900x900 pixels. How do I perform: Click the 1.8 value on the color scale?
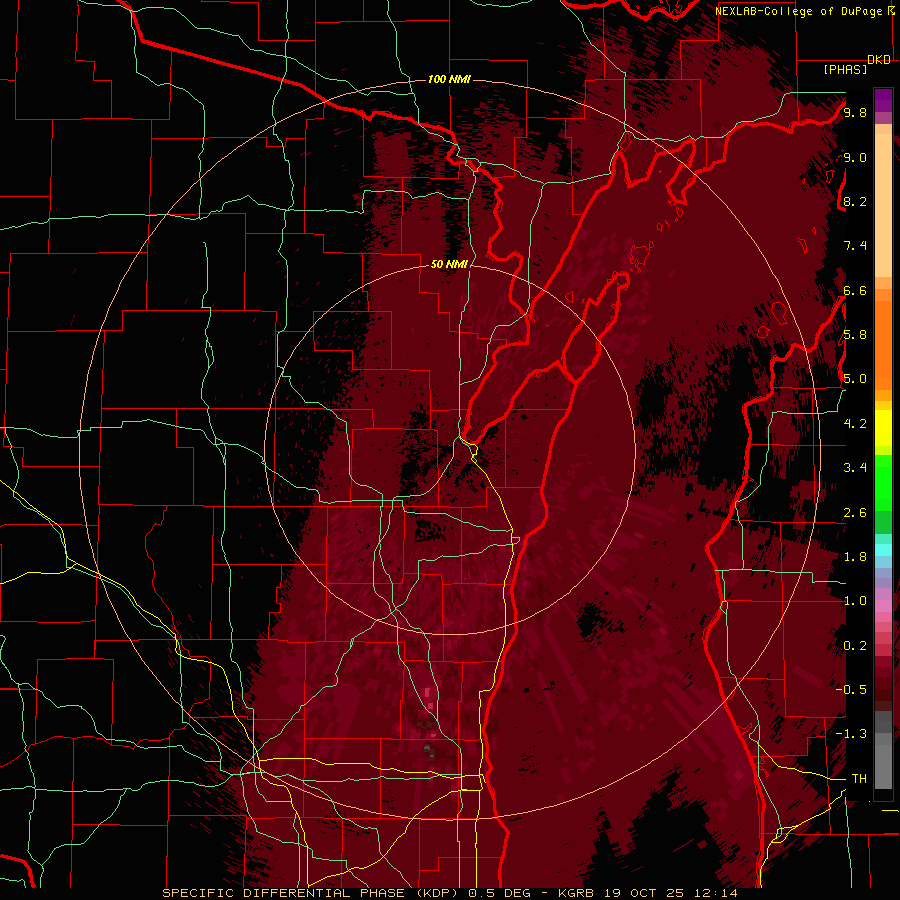click(x=855, y=557)
